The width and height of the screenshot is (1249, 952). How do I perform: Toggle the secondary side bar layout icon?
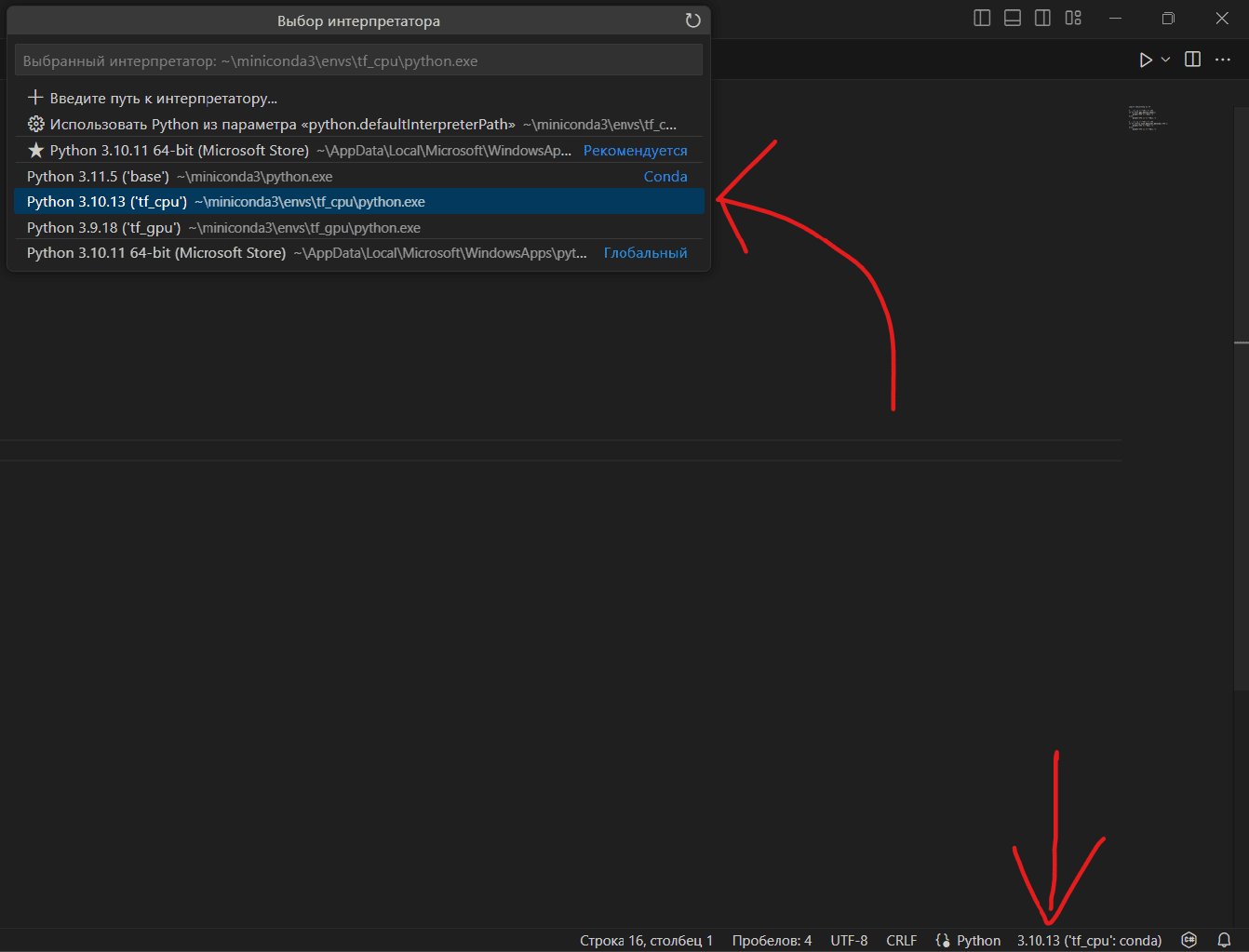coord(1043,18)
